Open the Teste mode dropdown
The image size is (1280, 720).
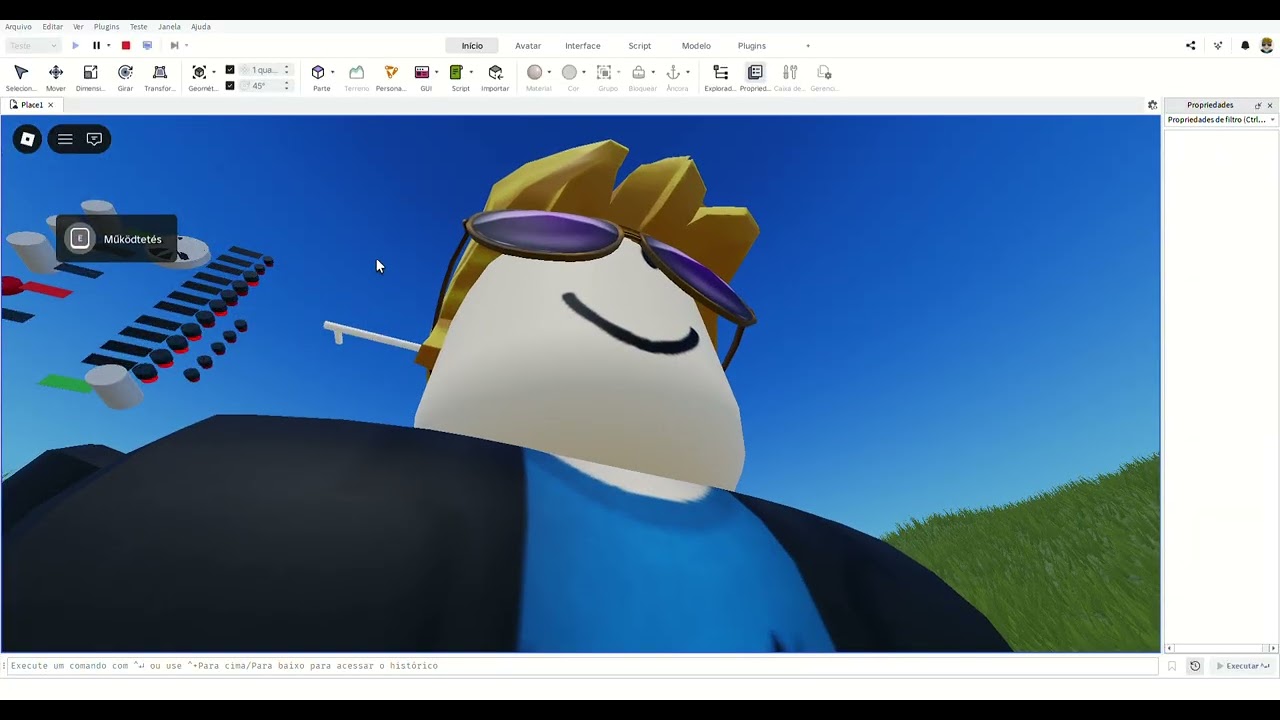33,45
